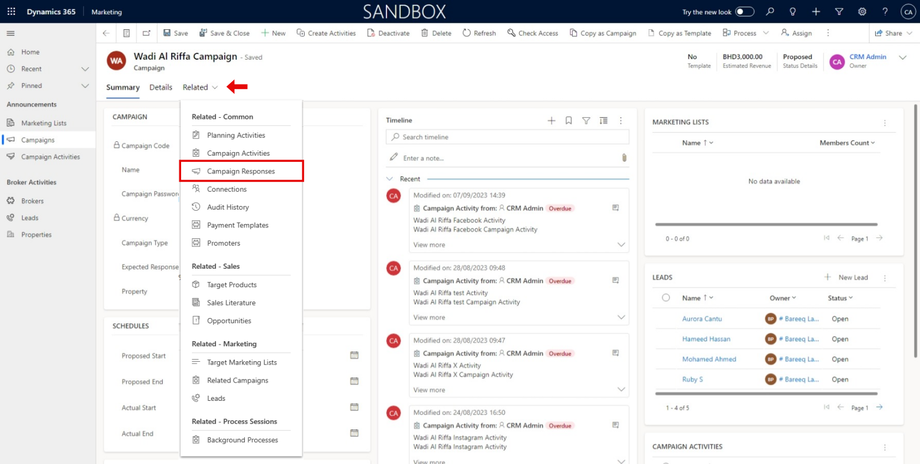This screenshot has height=464, width=920.
Task: Click New Lead button
Action: point(846,277)
